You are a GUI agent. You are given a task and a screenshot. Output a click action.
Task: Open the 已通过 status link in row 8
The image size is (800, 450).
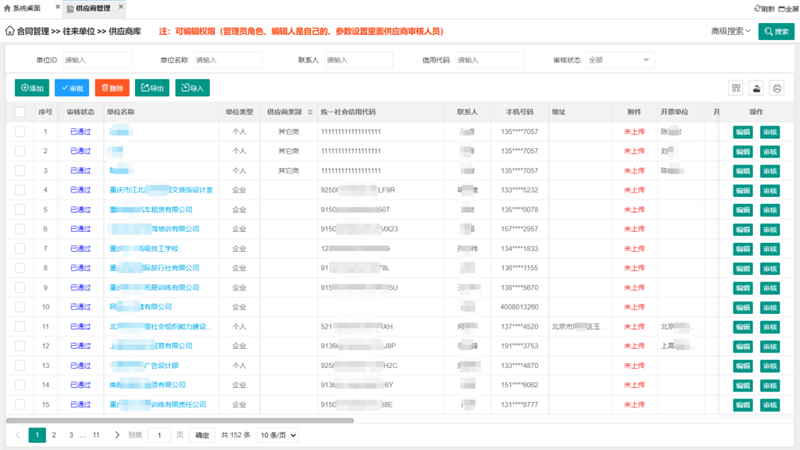coord(80,268)
